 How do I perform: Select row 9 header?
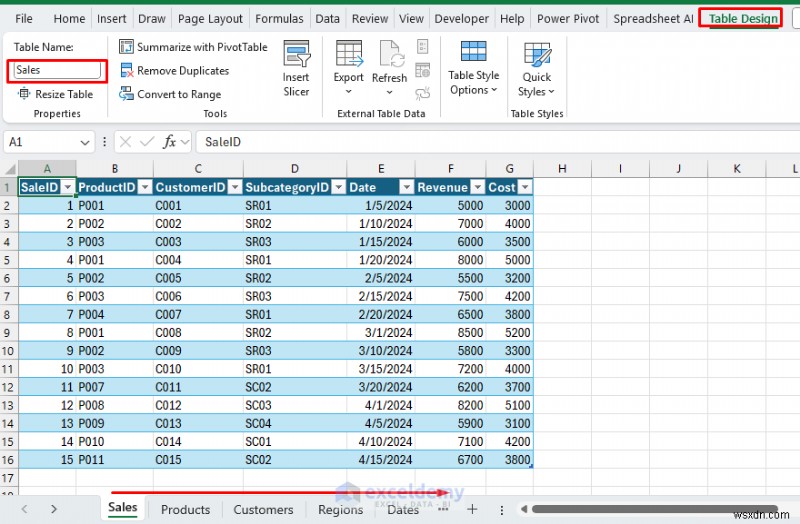pyautogui.click(x=7, y=333)
